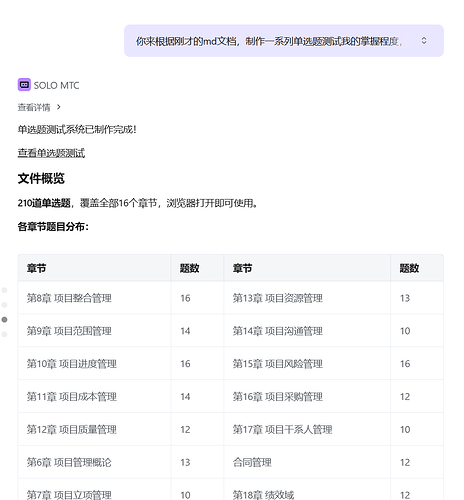The height and width of the screenshot is (500, 464).
Task: Select the 文件概览 heading
Action: [41, 178]
